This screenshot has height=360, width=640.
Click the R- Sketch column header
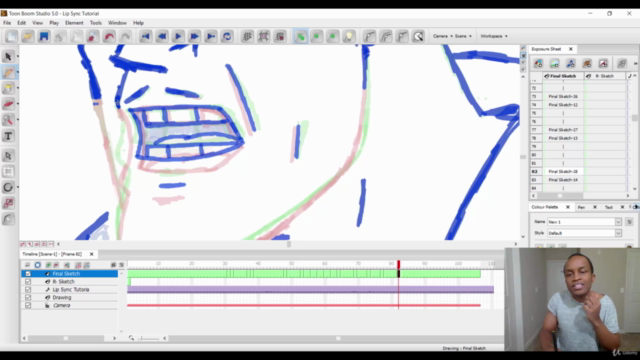coord(604,76)
